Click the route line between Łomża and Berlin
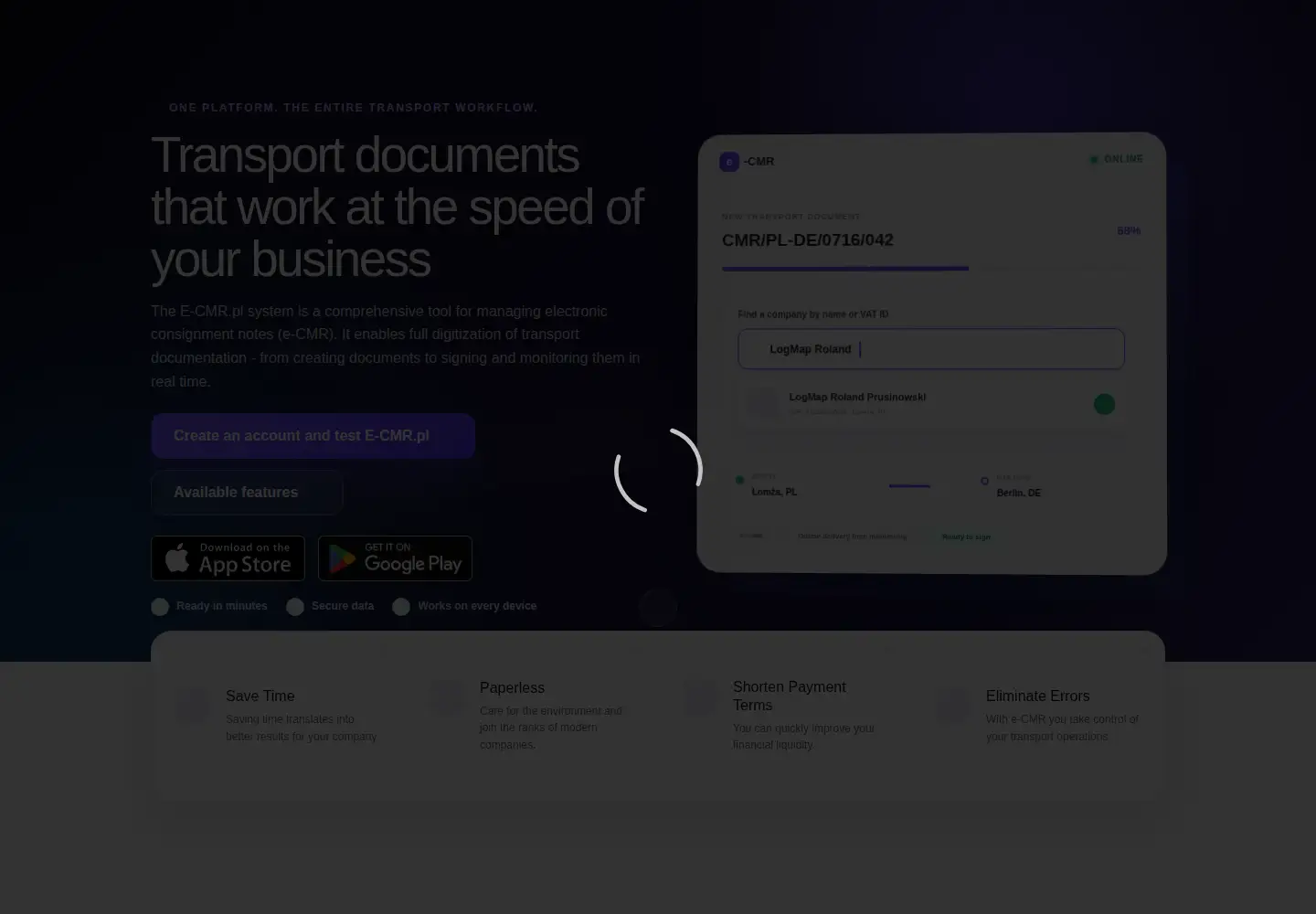 [909, 486]
